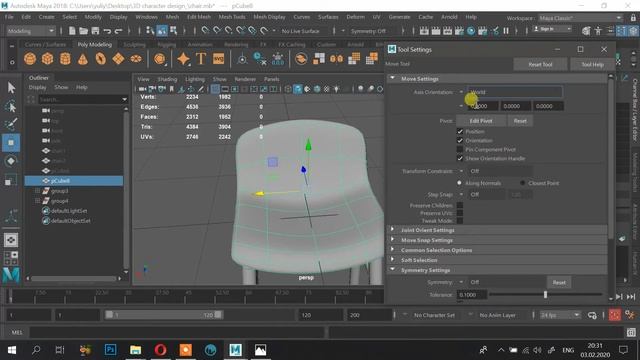Create a polygon disc from the shelf

[x=136, y=59]
